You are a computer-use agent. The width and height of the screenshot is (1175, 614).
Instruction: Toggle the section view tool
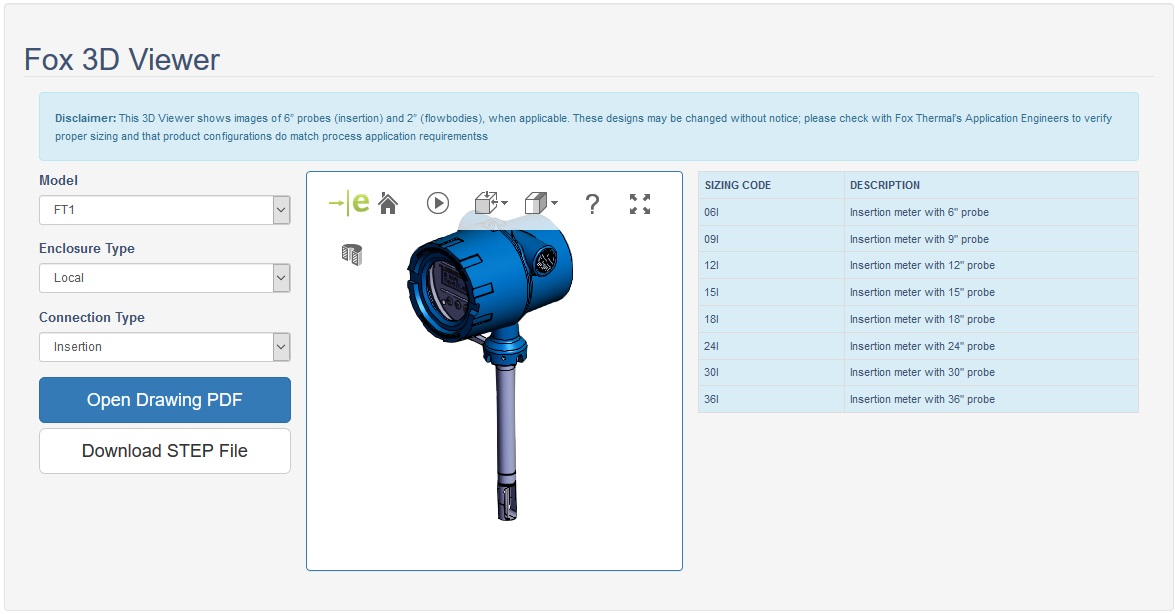pyautogui.click(x=352, y=254)
